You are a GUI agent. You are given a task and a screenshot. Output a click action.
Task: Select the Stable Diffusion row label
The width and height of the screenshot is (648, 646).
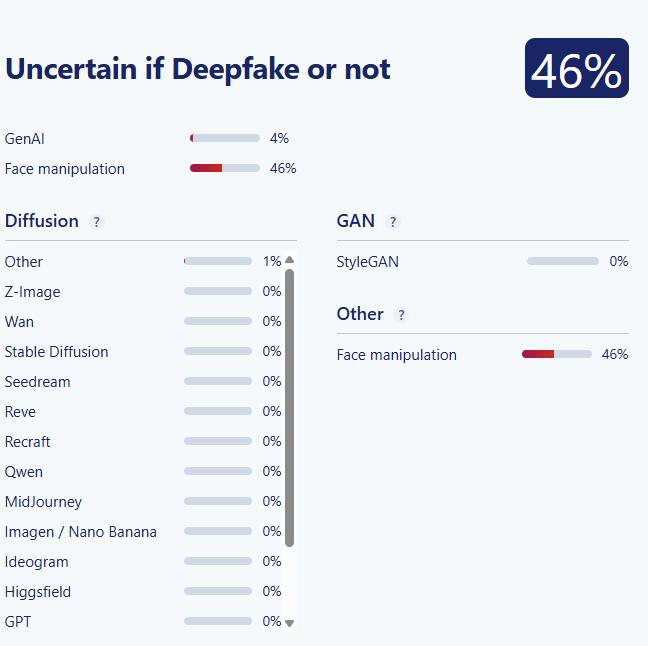56,352
